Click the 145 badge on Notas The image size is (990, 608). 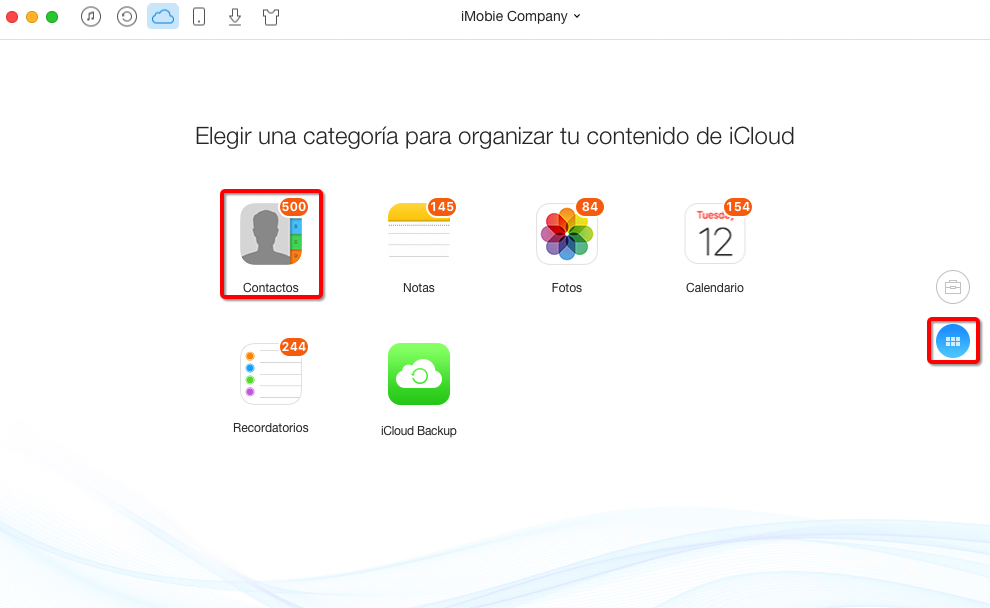point(441,206)
